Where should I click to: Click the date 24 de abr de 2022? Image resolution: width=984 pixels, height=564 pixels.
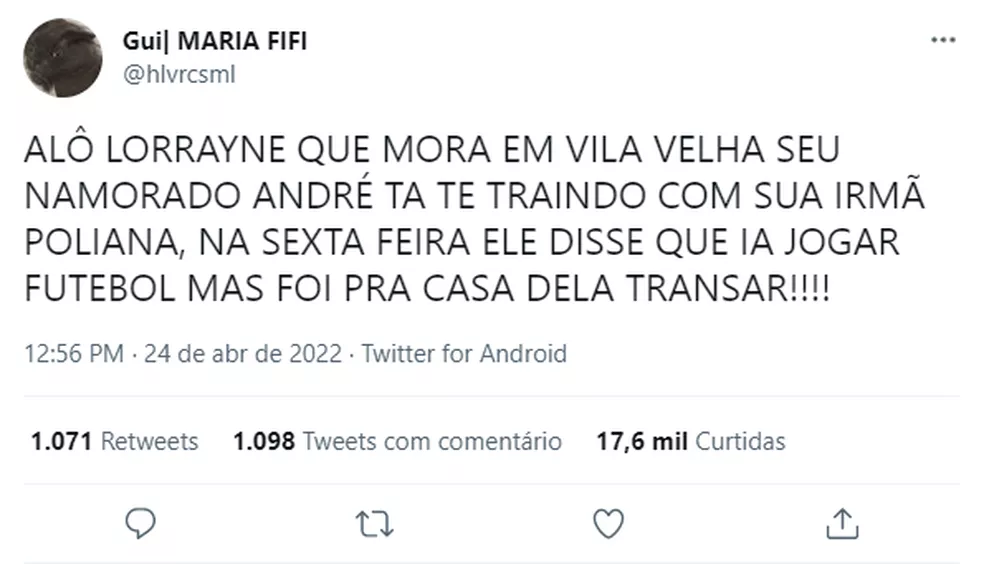(246, 354)
